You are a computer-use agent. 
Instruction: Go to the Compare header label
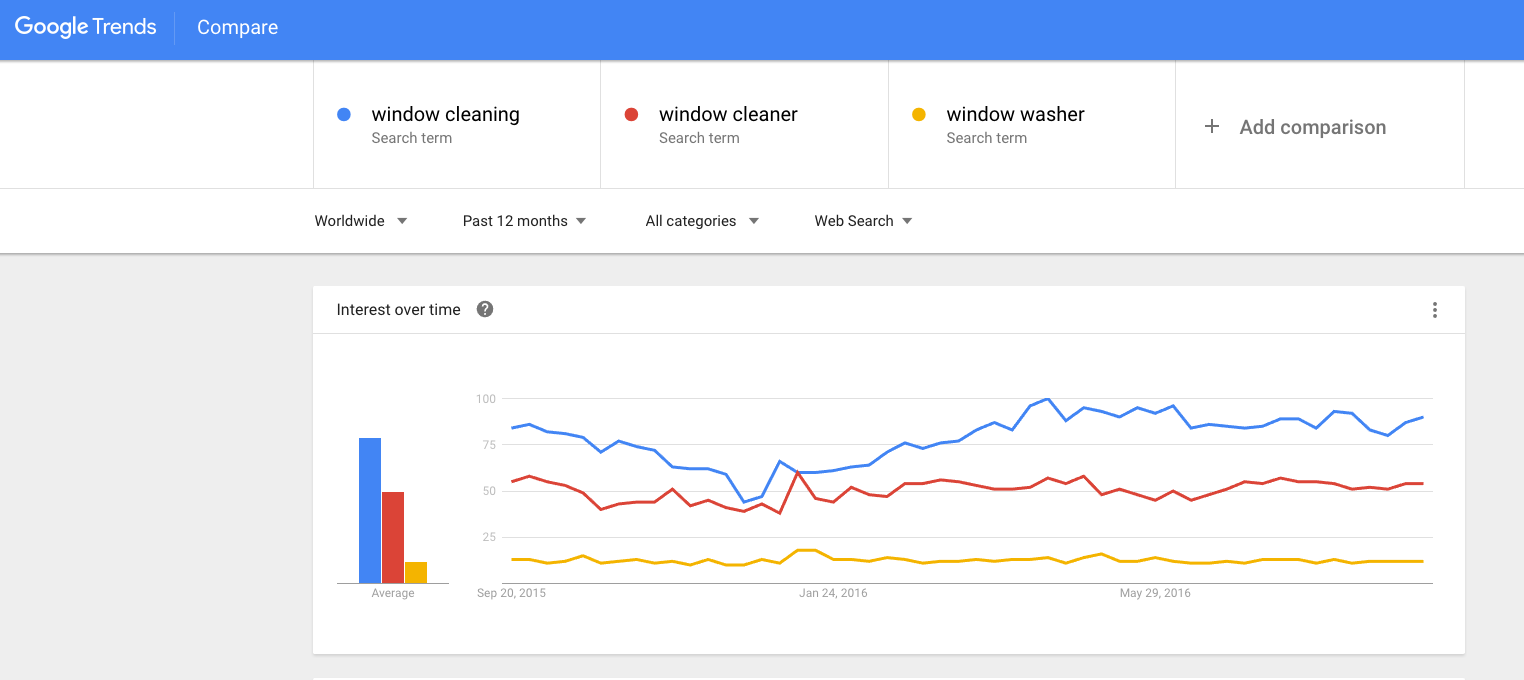click(x=237, y=28)
